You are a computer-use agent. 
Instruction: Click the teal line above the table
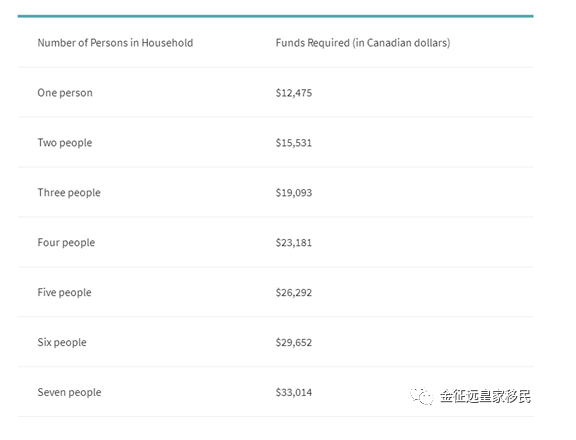tap(276, 16)
